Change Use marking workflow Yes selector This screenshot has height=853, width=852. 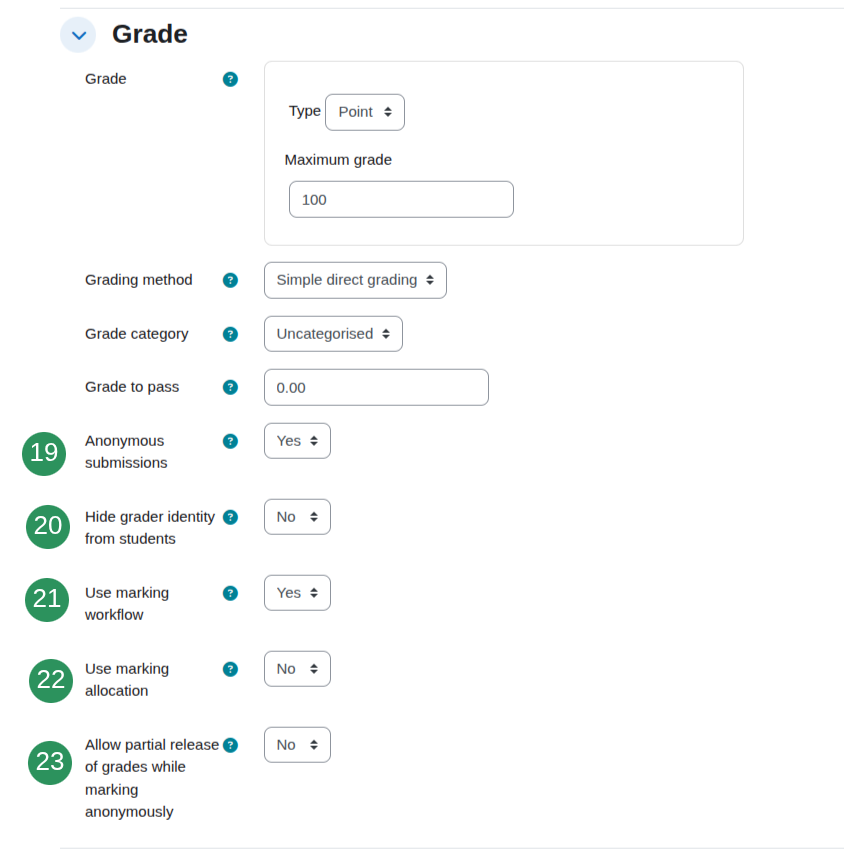(x=297, y=593)
